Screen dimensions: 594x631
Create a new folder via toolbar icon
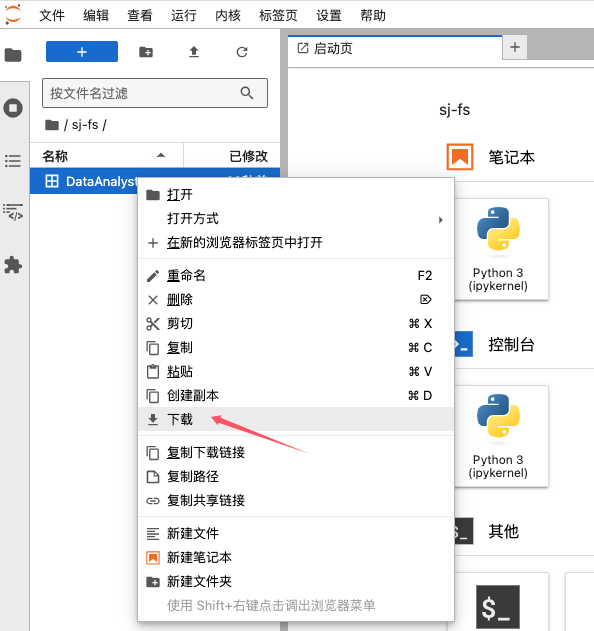coord(146,52)
